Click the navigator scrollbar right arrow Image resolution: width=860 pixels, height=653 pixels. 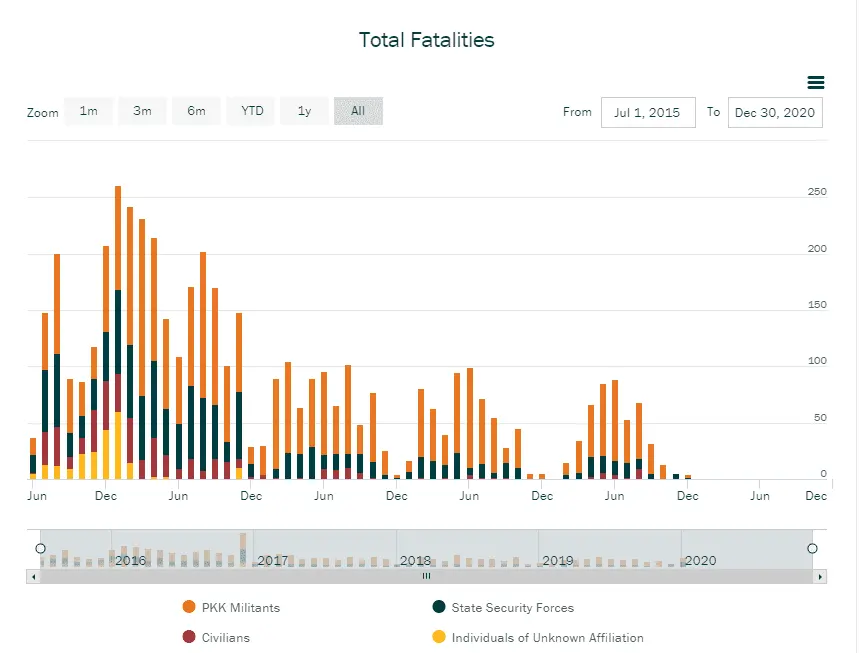[x=821, y=577]
